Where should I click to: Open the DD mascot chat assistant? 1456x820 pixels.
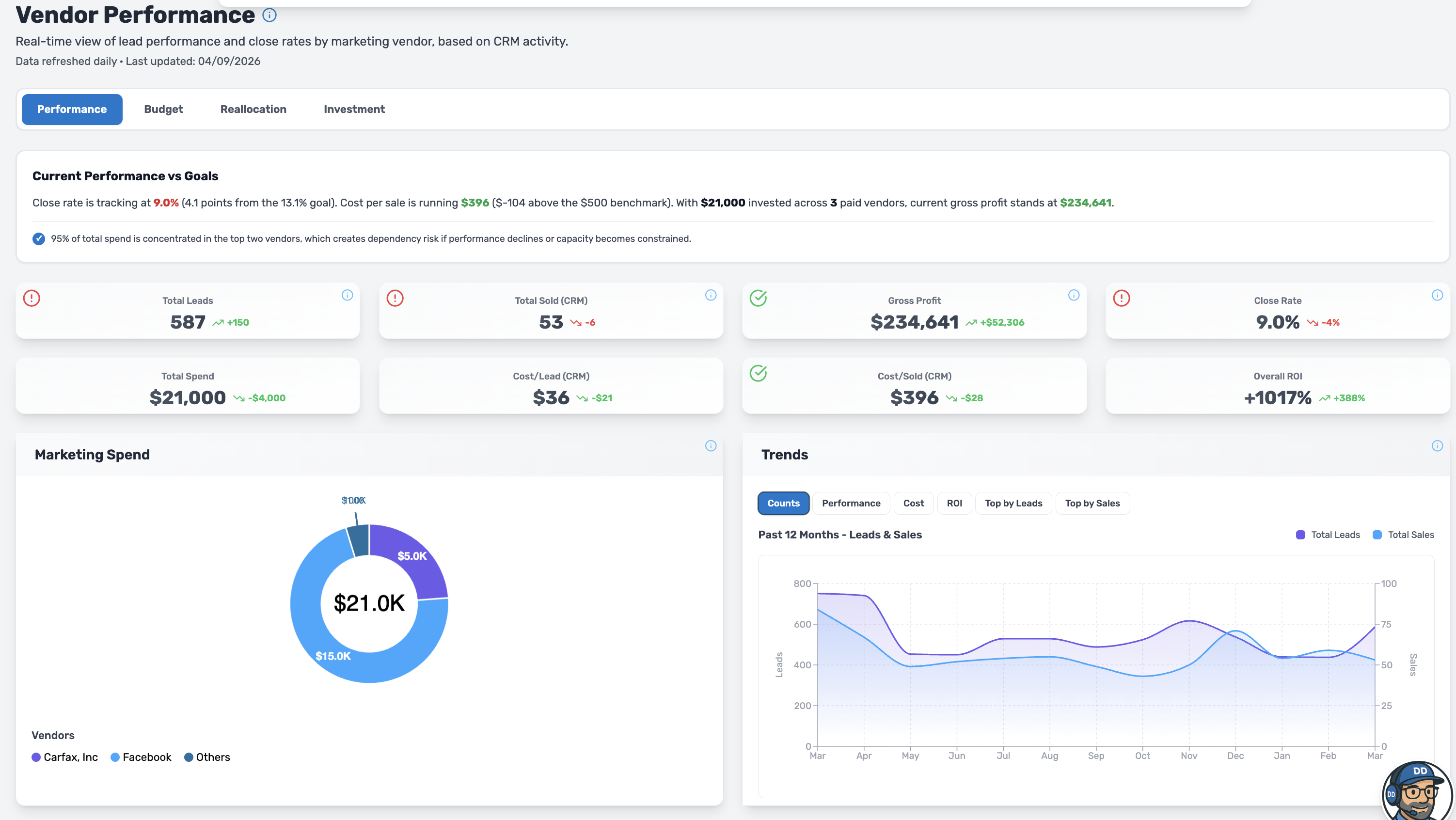pyautogui.click(x=1417, y=791)
